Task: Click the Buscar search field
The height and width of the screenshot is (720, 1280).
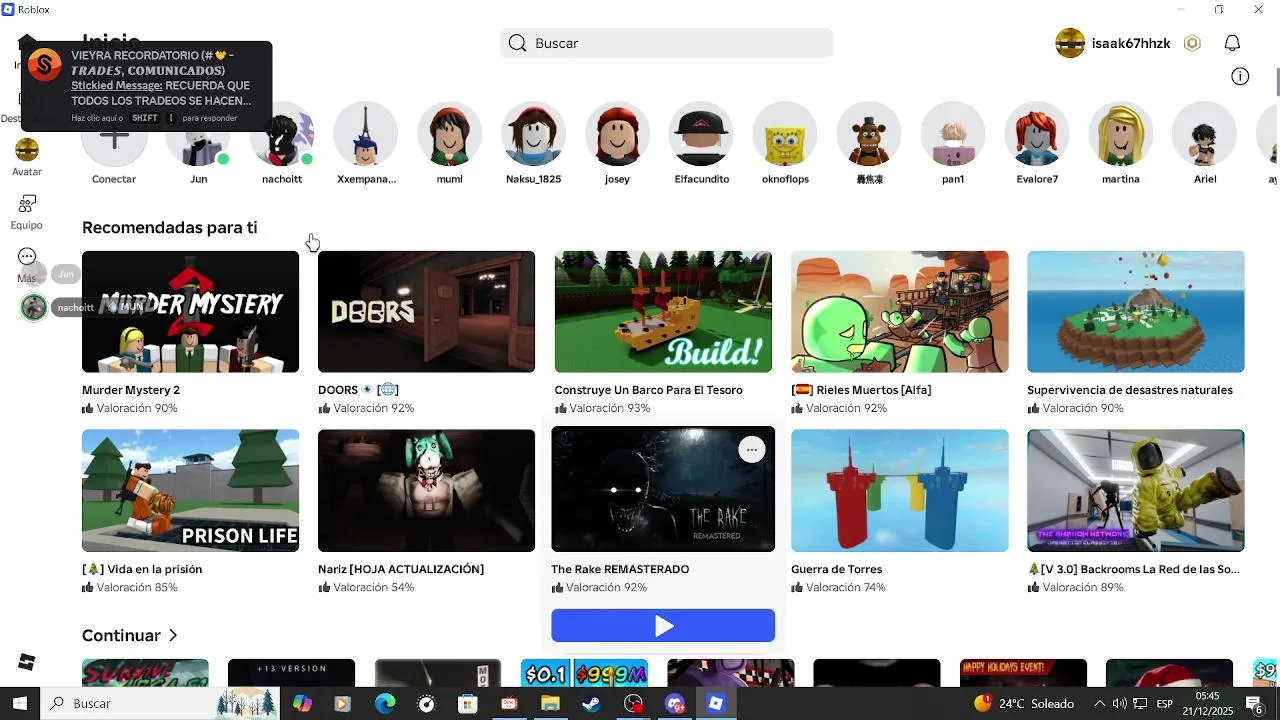Action: pyautogui.click(x=666, y=43)
